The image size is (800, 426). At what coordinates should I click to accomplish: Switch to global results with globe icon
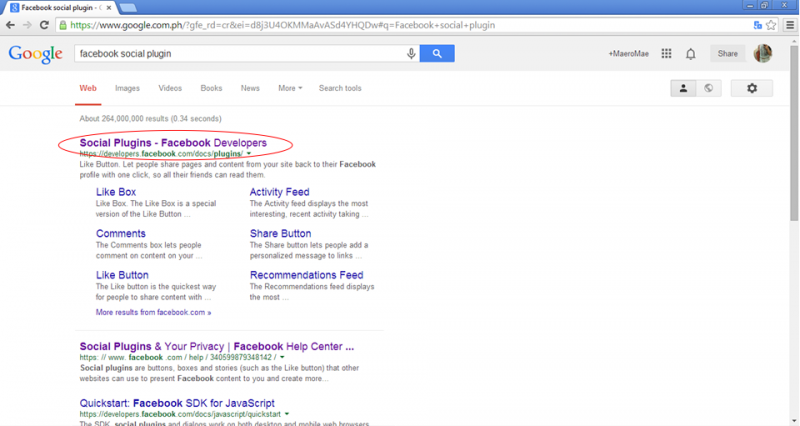tap(709, 88)
